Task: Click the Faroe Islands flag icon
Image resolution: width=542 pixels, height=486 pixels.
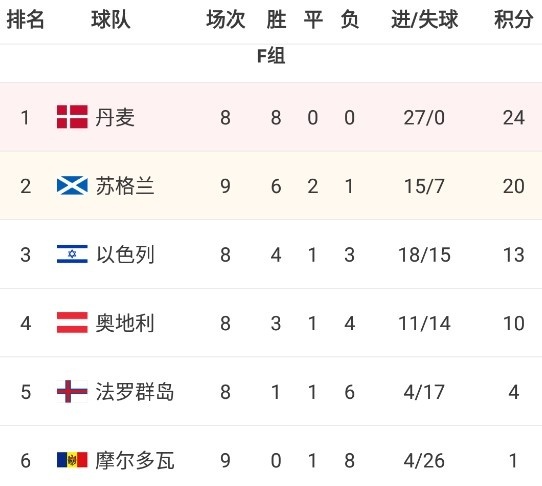Action: pyautogui.click(x=72, y=391)
